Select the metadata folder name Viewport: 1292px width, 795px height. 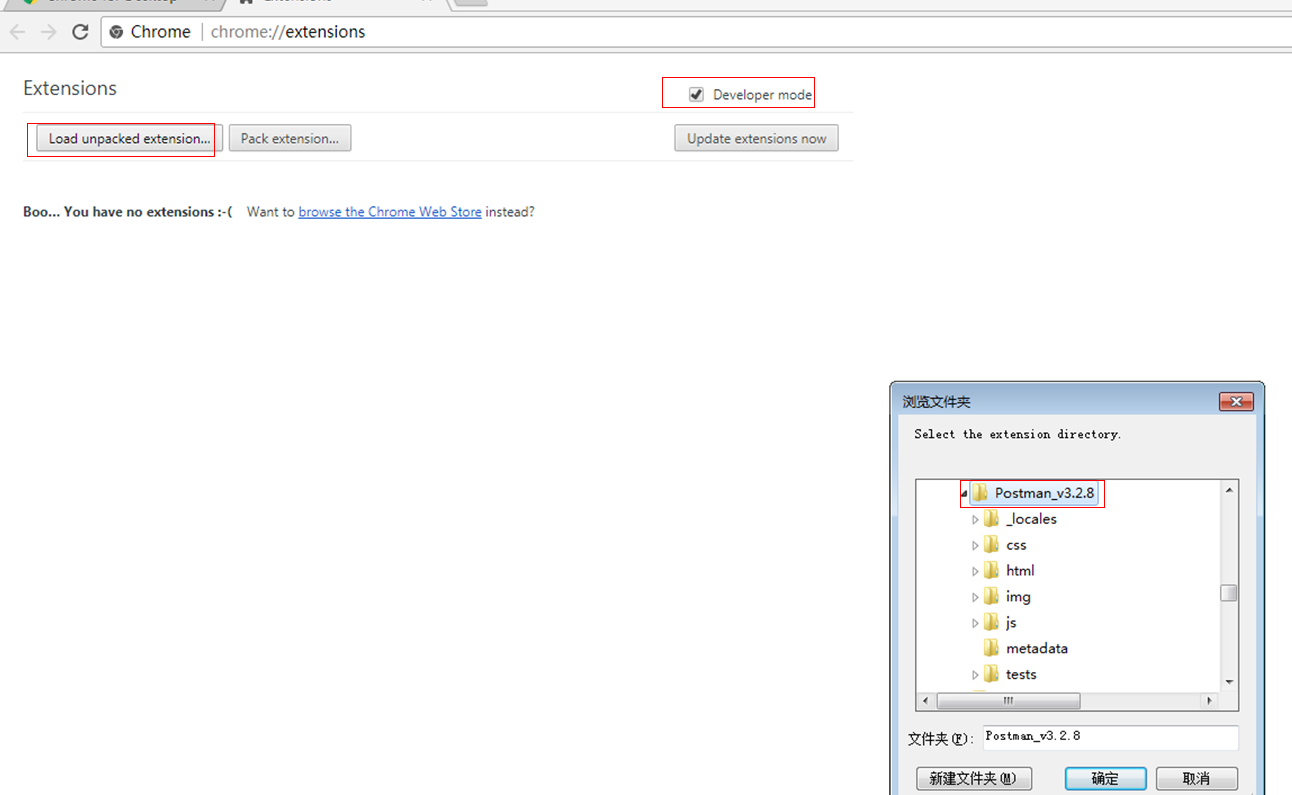point(1037,648)
